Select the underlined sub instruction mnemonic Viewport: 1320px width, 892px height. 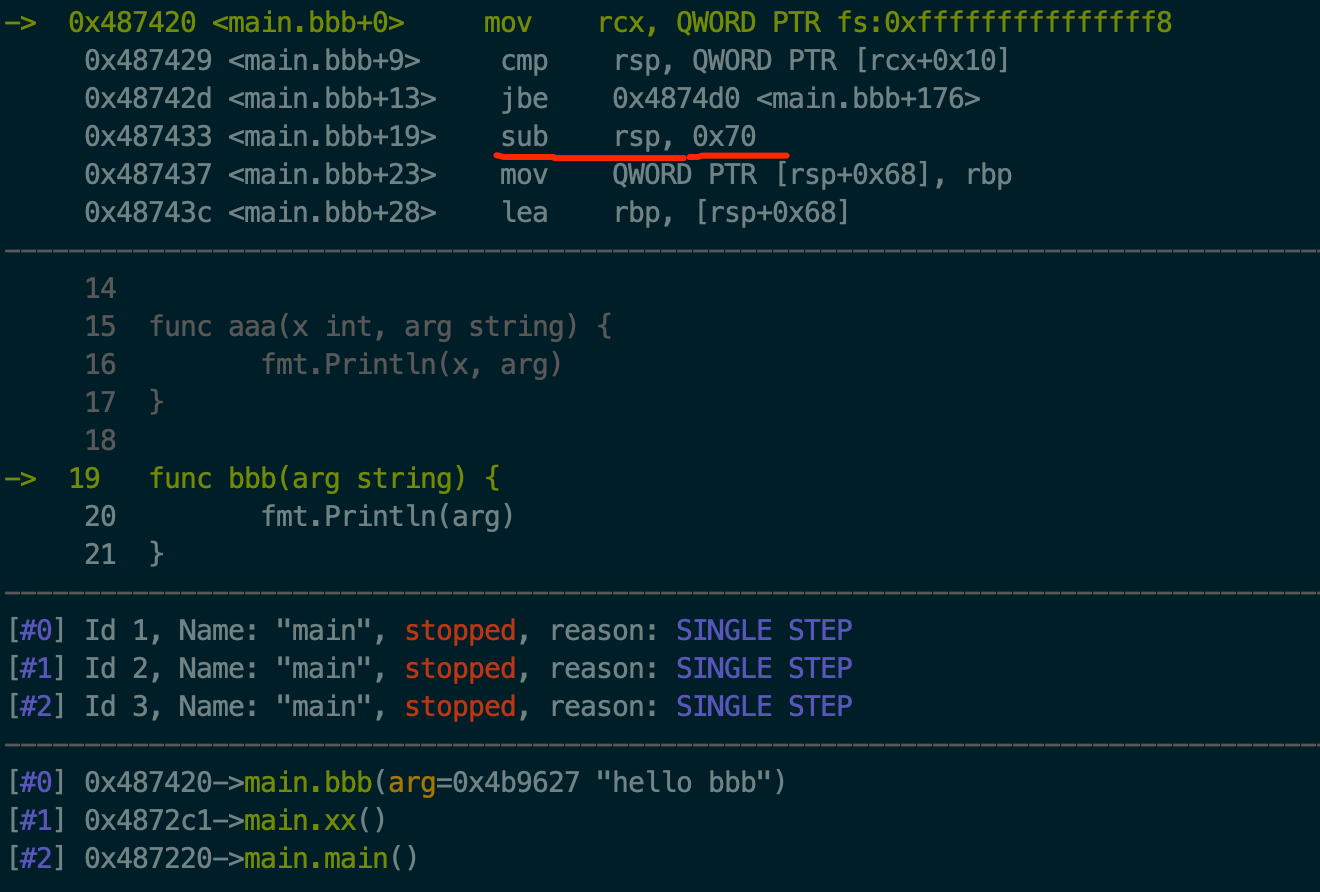(524, 136)
